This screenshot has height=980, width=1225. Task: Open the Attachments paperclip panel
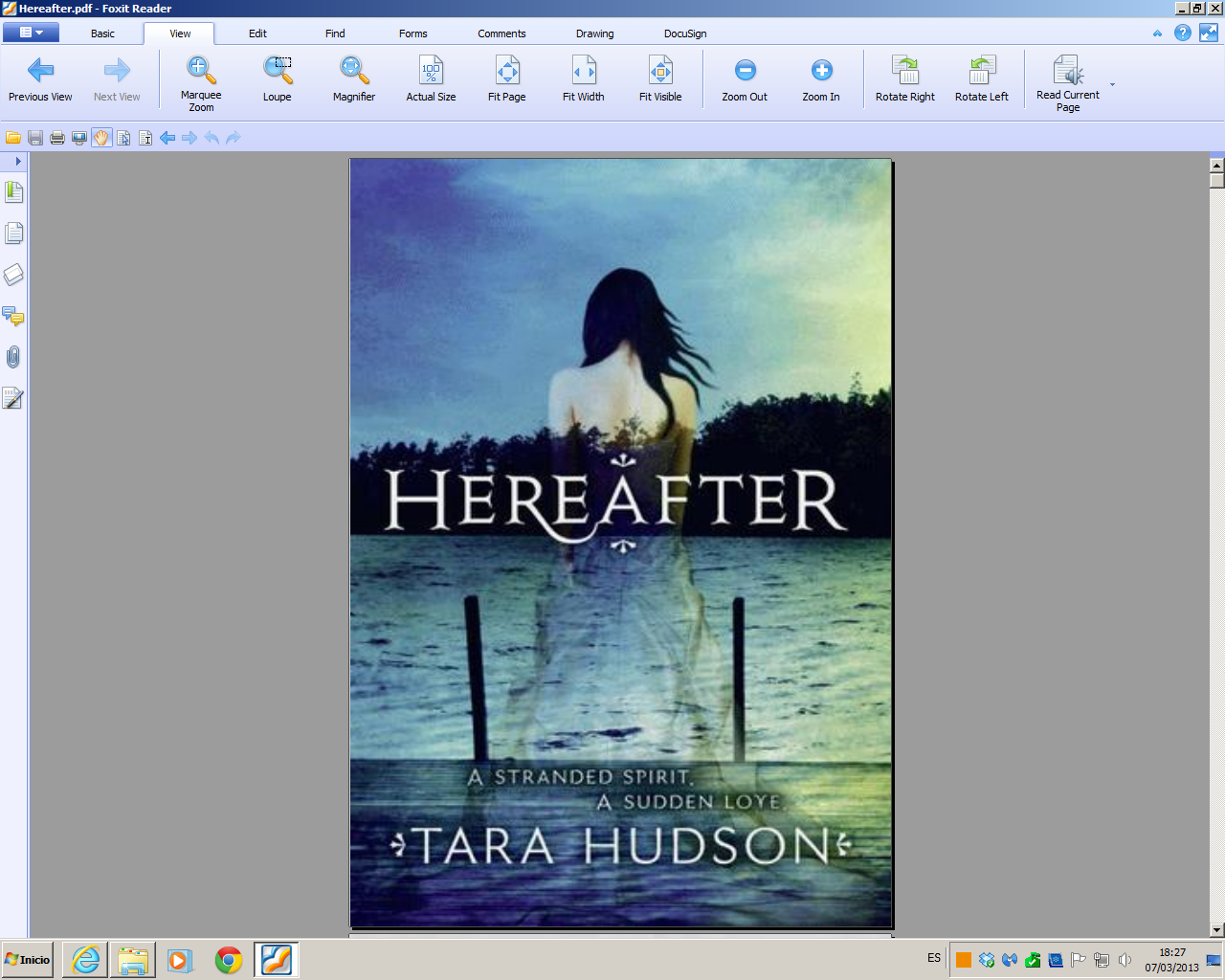(x=13, y=357)
